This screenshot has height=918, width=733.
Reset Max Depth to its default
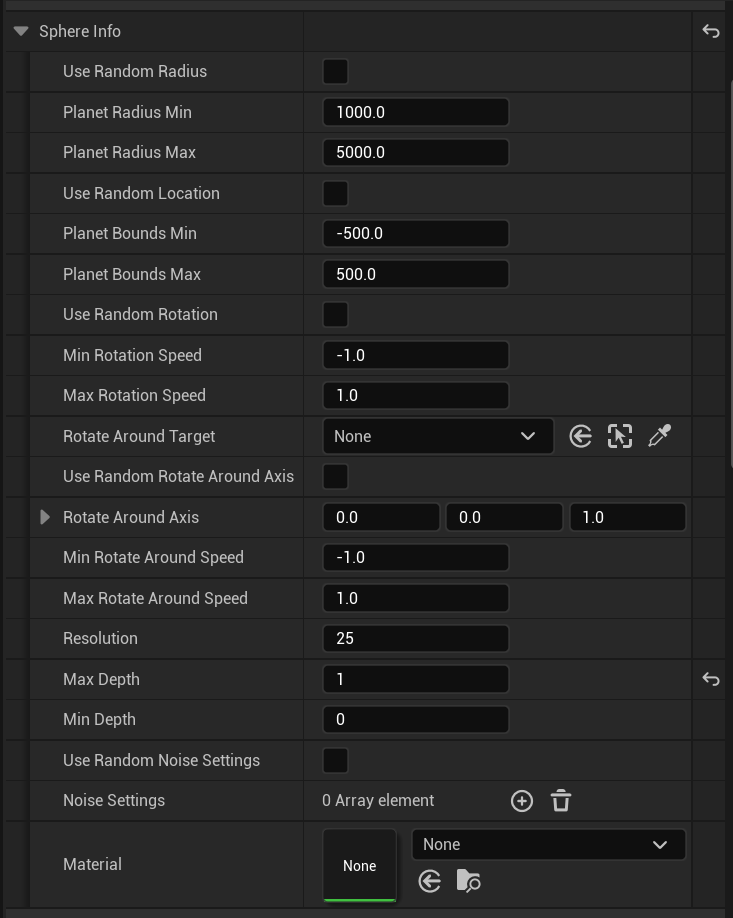tap(710, 679)
